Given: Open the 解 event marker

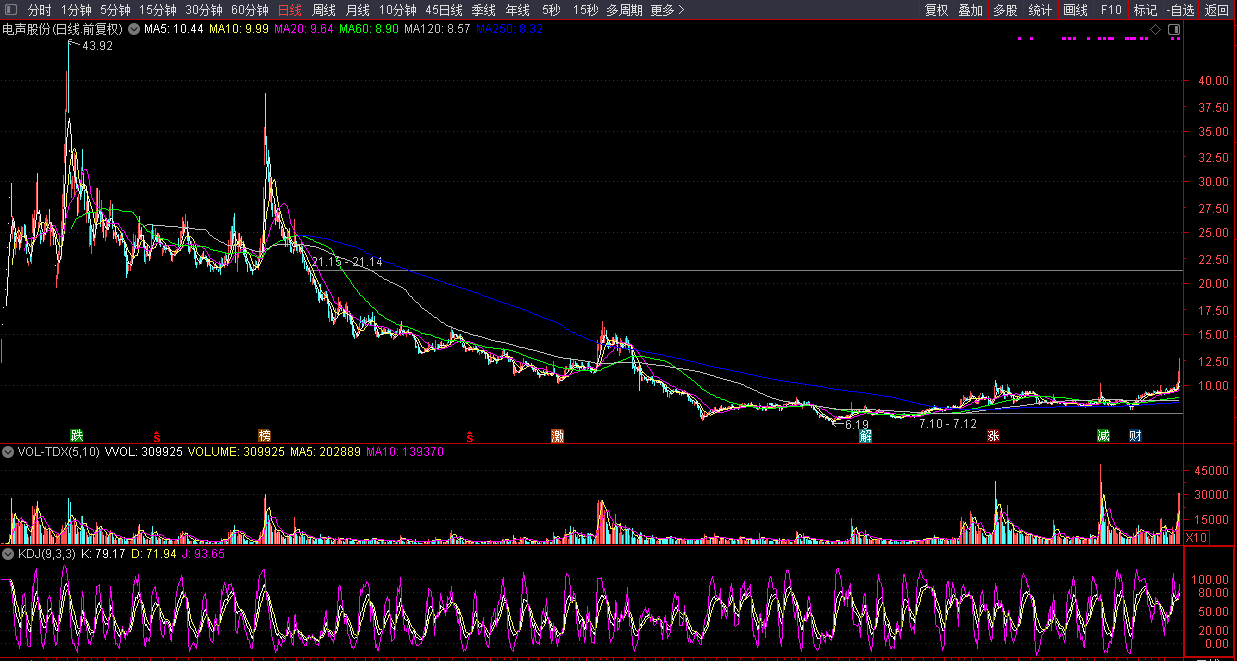Looking at the screenshot, I should point(865,435).
